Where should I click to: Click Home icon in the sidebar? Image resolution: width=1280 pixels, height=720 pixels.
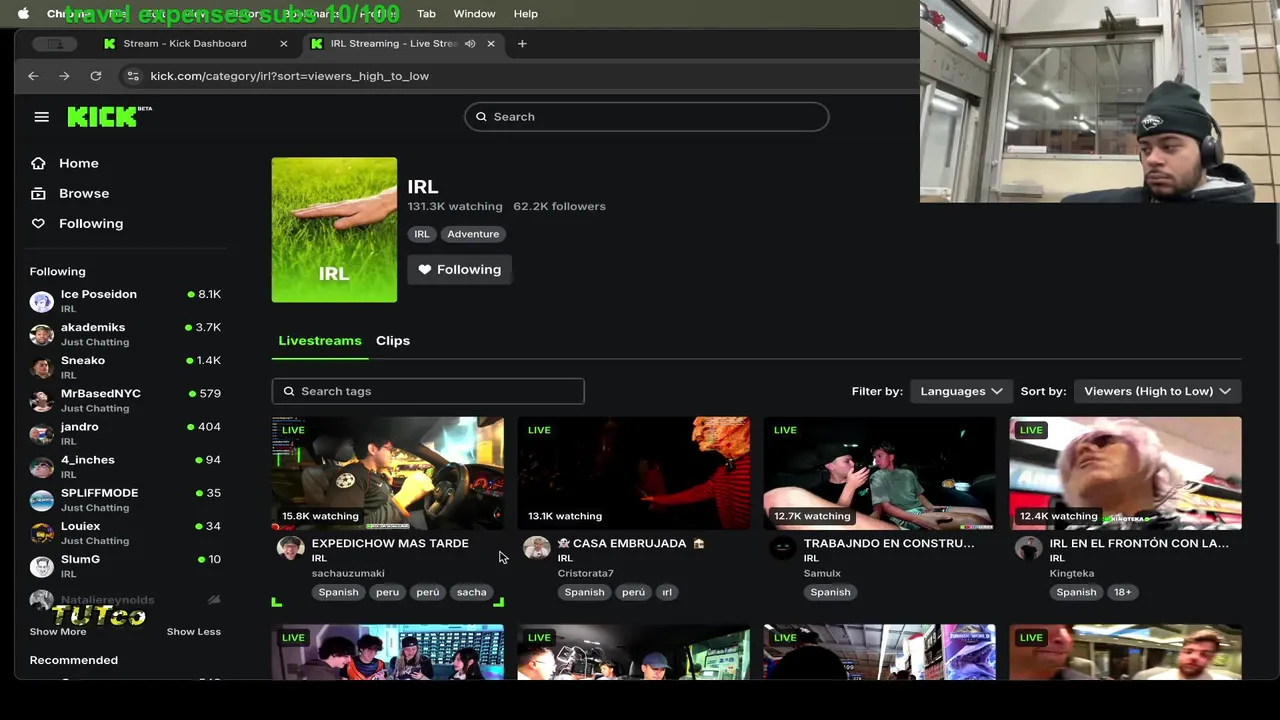pyautogui.click(x=38, y=163)
